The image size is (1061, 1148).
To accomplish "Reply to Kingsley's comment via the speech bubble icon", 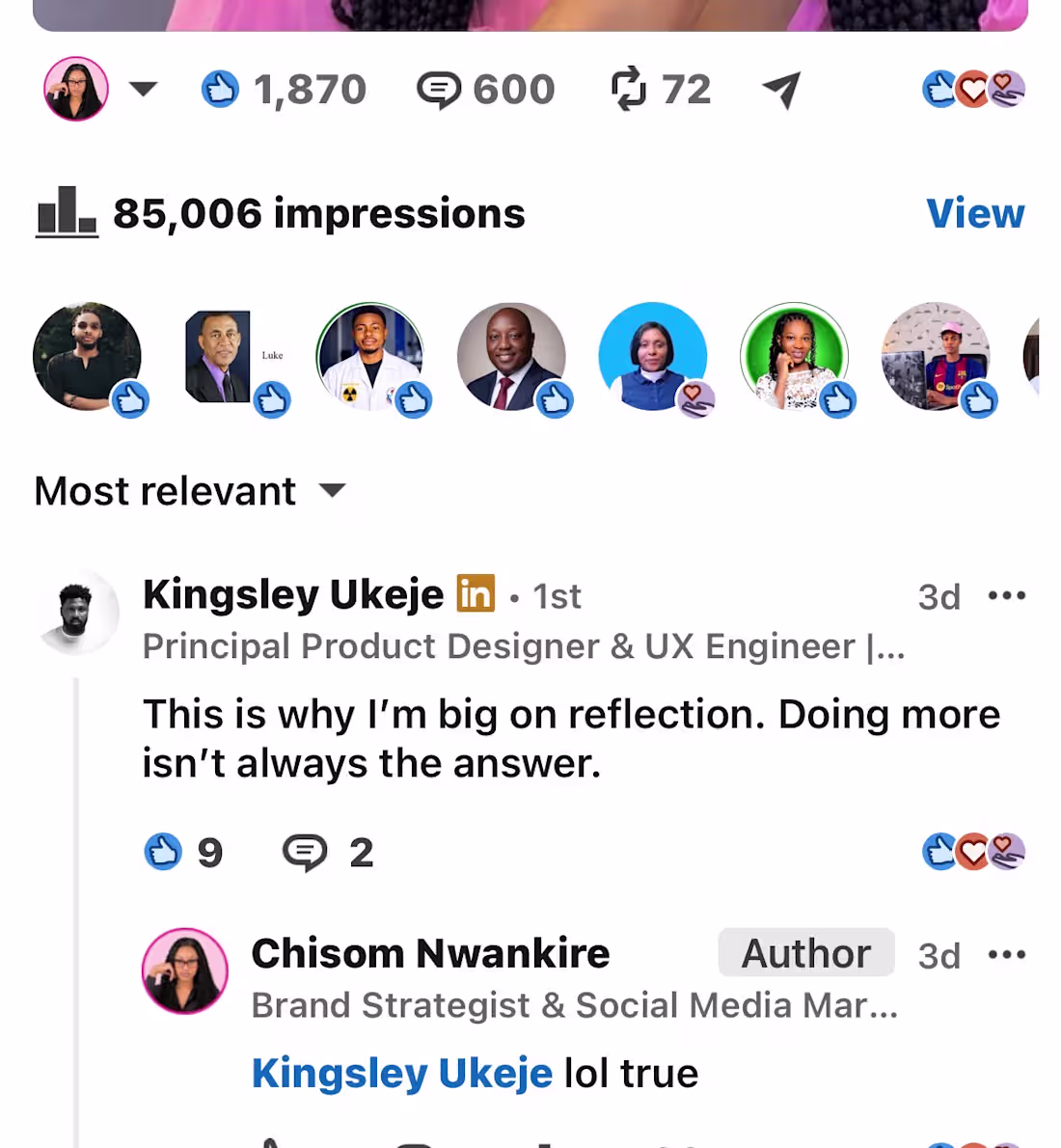I will pos(305,852).
